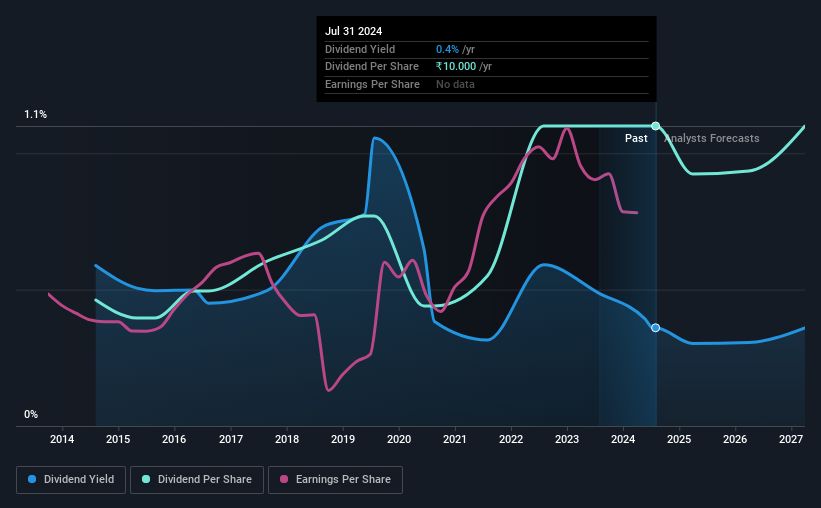The height and width of the screenshot is (508, 821).
Task: Click the 2016 x-axis label
Action: tap(174, 439)
